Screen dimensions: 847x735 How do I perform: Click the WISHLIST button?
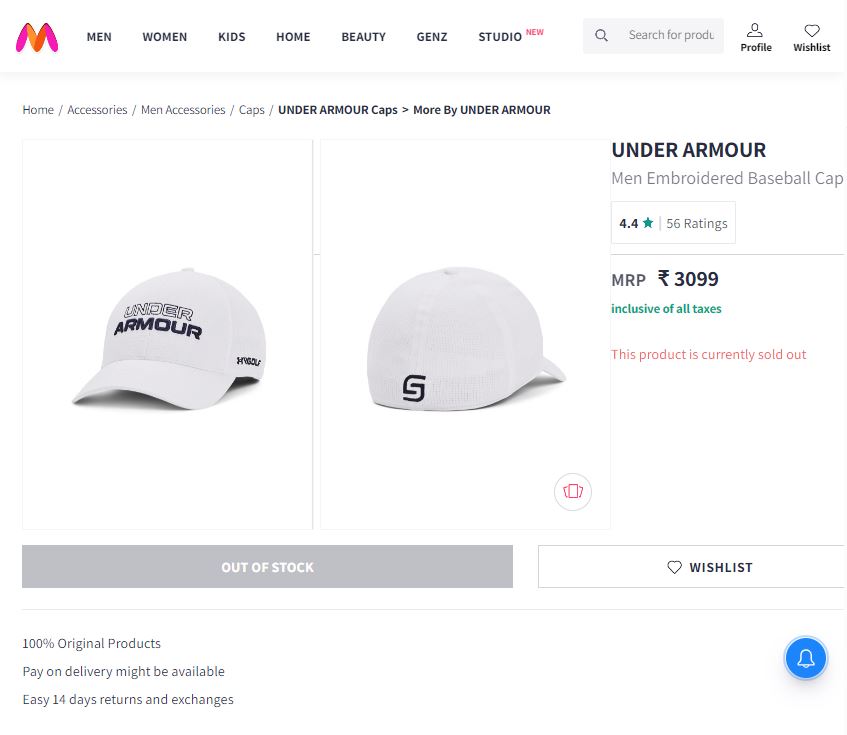(710, 567)
